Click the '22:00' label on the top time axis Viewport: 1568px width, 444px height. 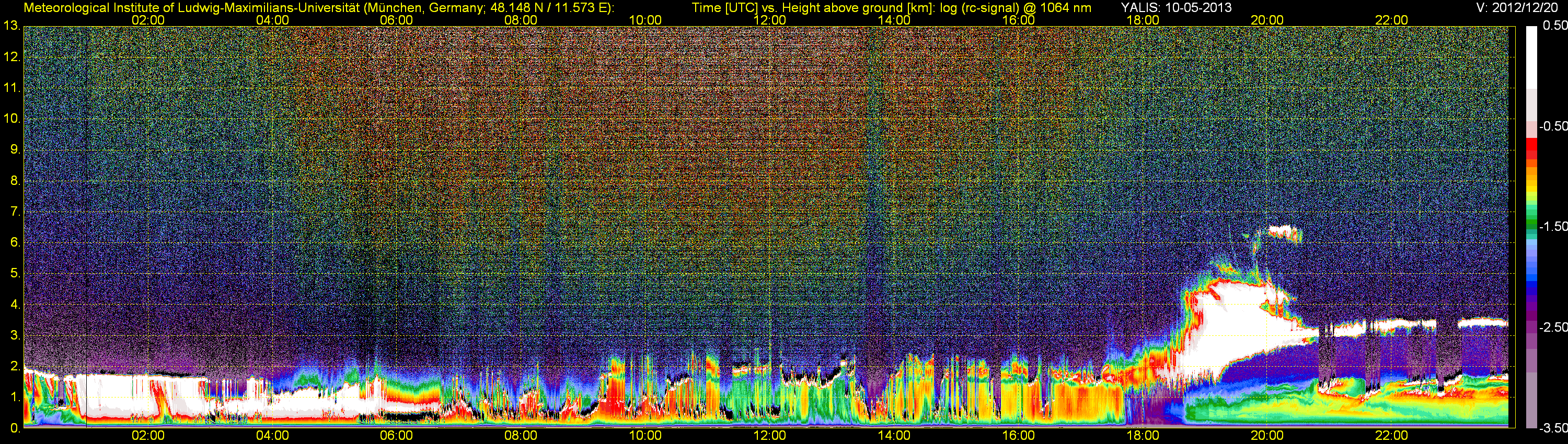pyautogui.click(x=1391, y=20)
